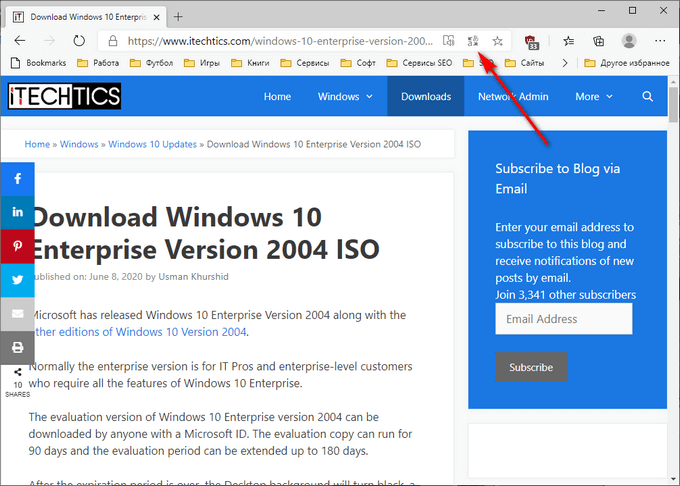Viewport: 680px width, 486px height.
Task: Open the share count icon above 10 SHARES
Action: [x=17, y=372]
